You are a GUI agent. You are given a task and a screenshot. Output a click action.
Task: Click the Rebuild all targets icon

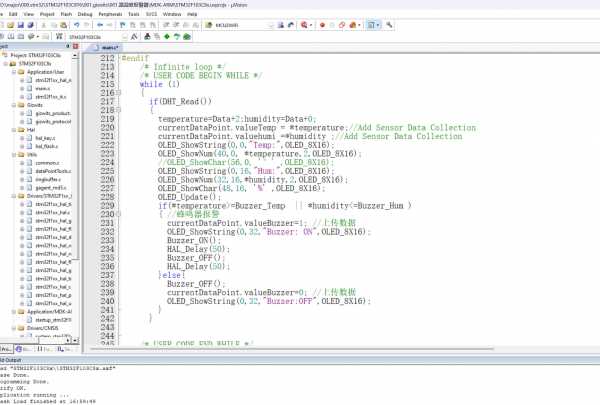[21, 37]
